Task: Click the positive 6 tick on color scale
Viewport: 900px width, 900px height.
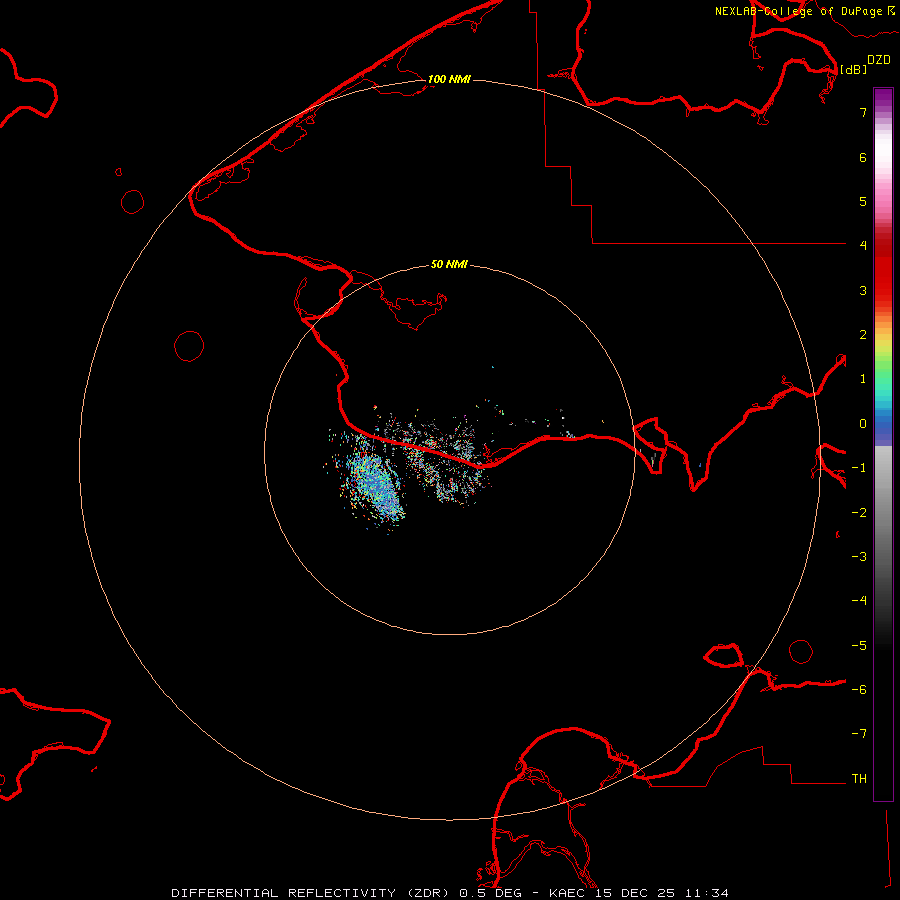Action: click(x=863, y=157)
